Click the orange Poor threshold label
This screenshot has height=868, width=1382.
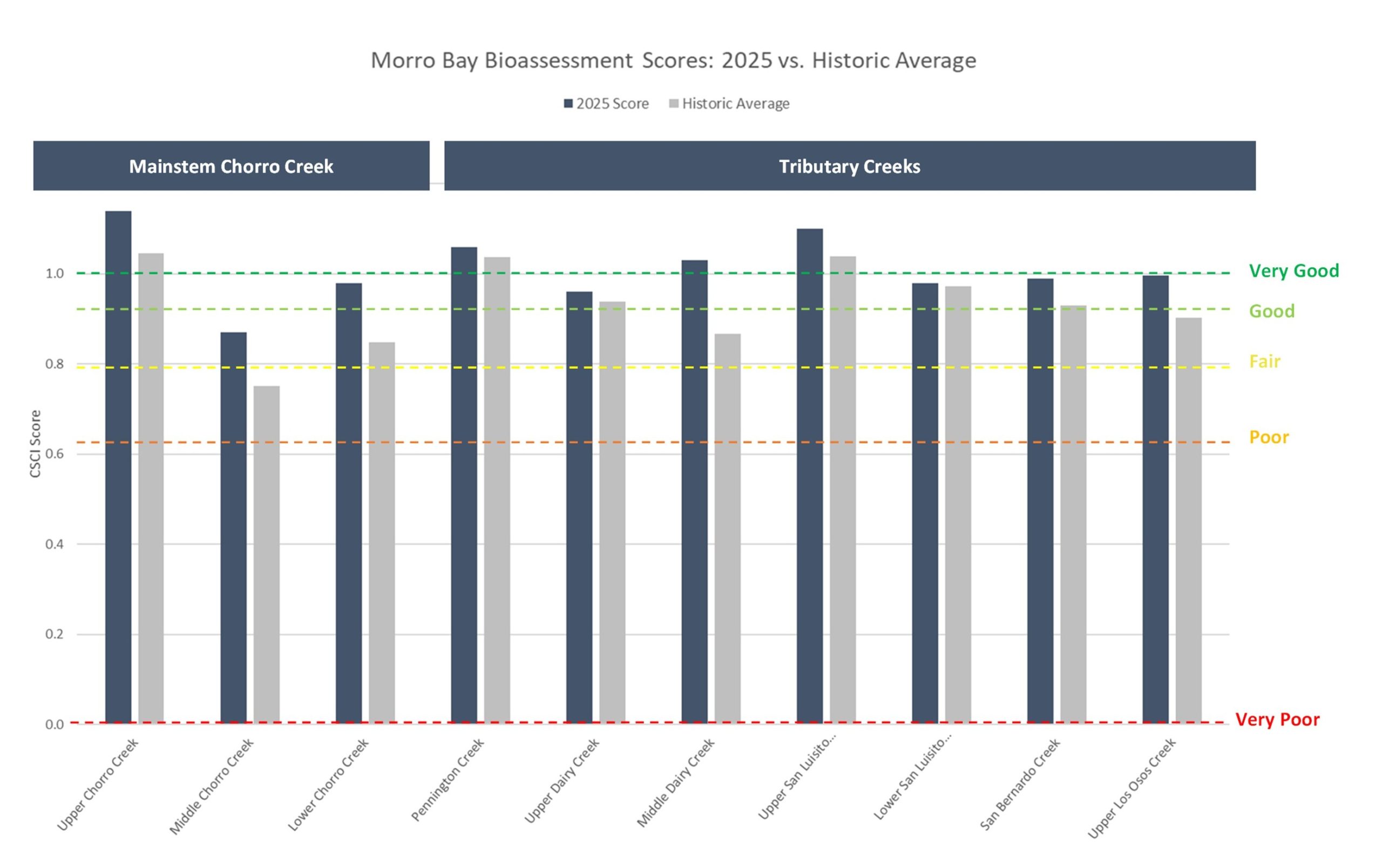1269,437
